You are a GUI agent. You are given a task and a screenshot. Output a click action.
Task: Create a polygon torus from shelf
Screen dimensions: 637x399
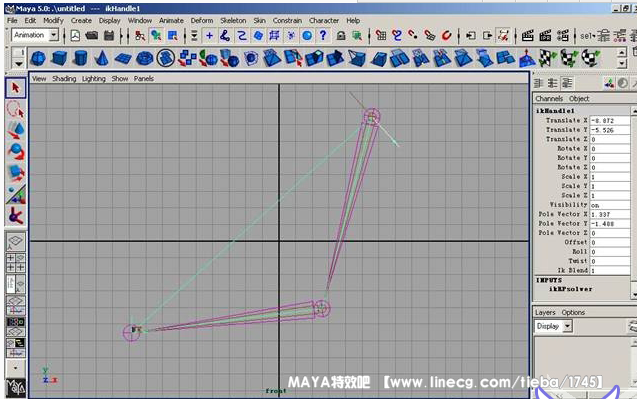point(144,58)
